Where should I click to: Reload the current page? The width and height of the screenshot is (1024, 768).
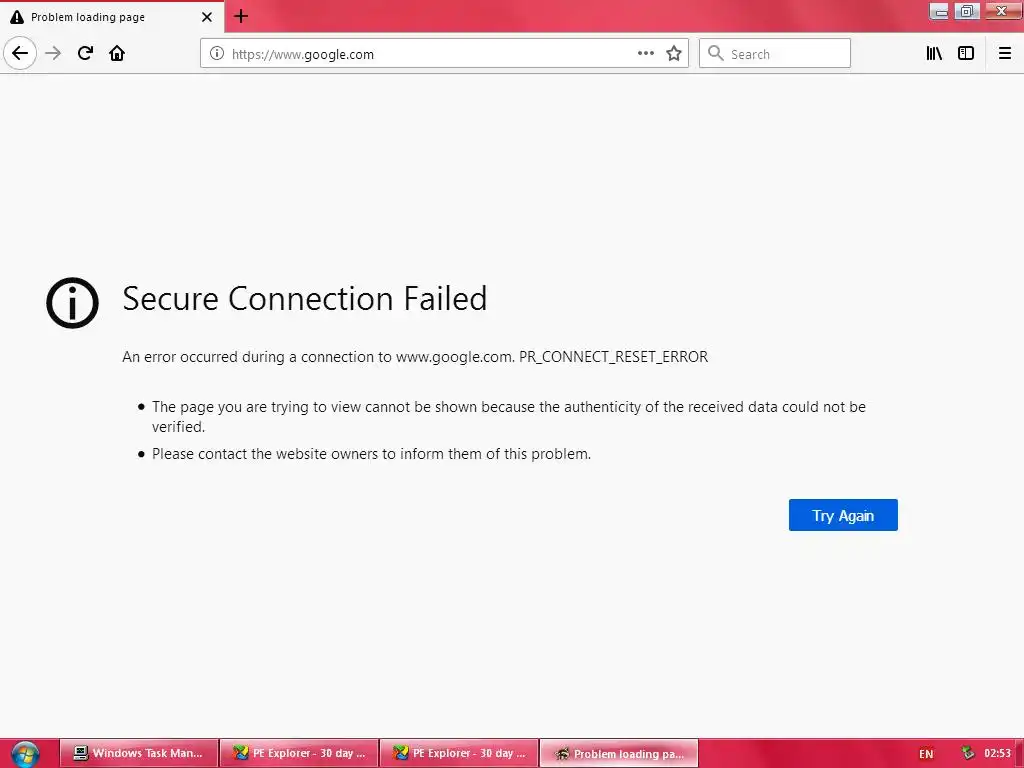pos(85,53)
